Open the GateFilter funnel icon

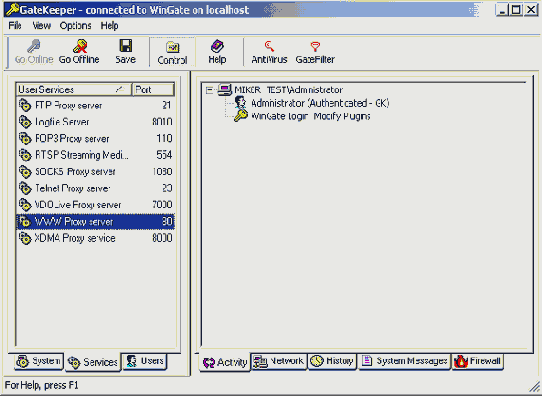pos(315,46)
